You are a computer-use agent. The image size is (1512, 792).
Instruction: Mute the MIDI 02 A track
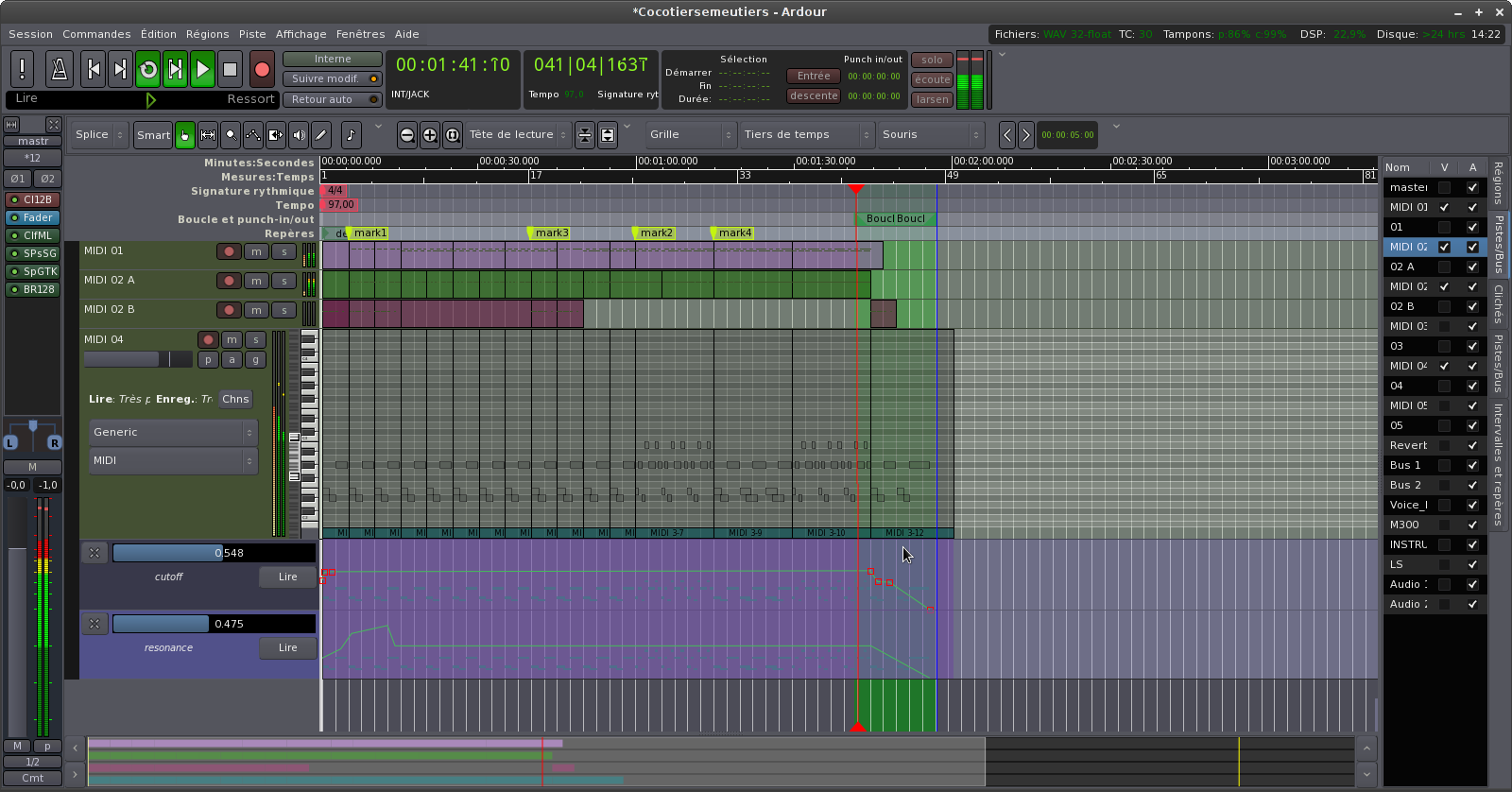(256, 281)
